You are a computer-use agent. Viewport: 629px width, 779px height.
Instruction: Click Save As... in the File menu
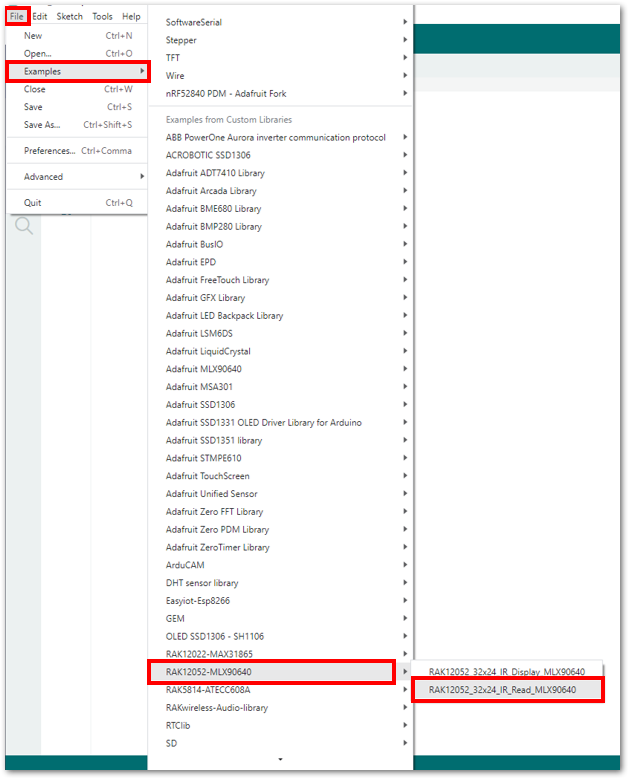coord(78,125)
